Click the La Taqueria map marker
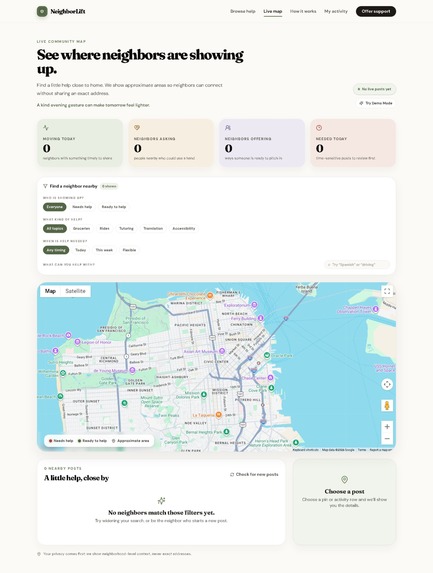 (218, 414)
